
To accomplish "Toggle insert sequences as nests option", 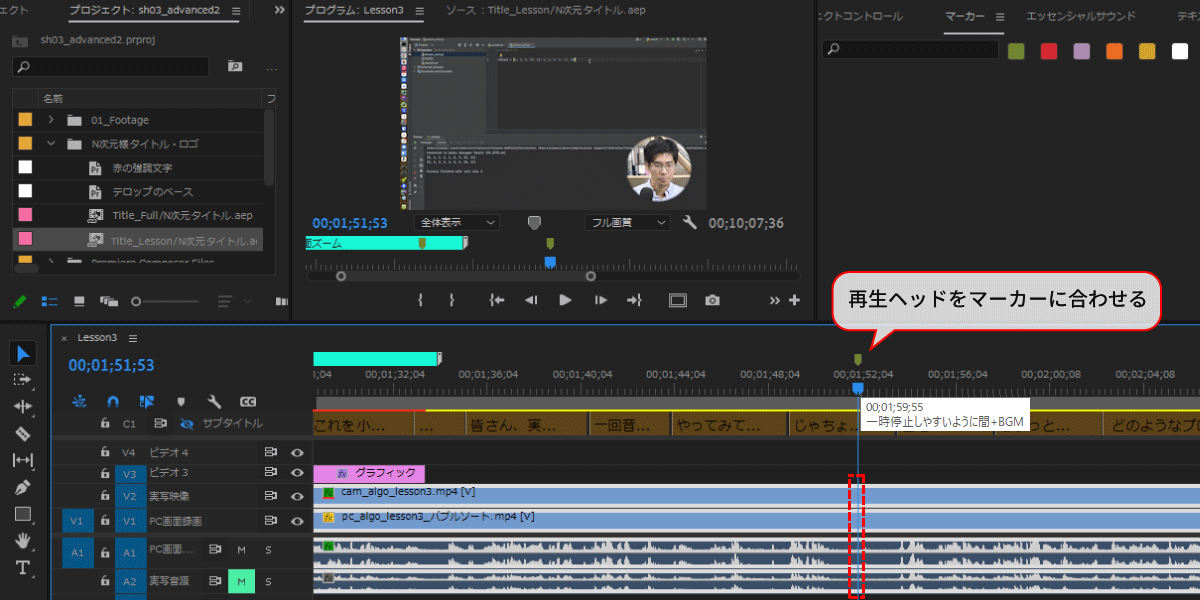I will 80,401.
